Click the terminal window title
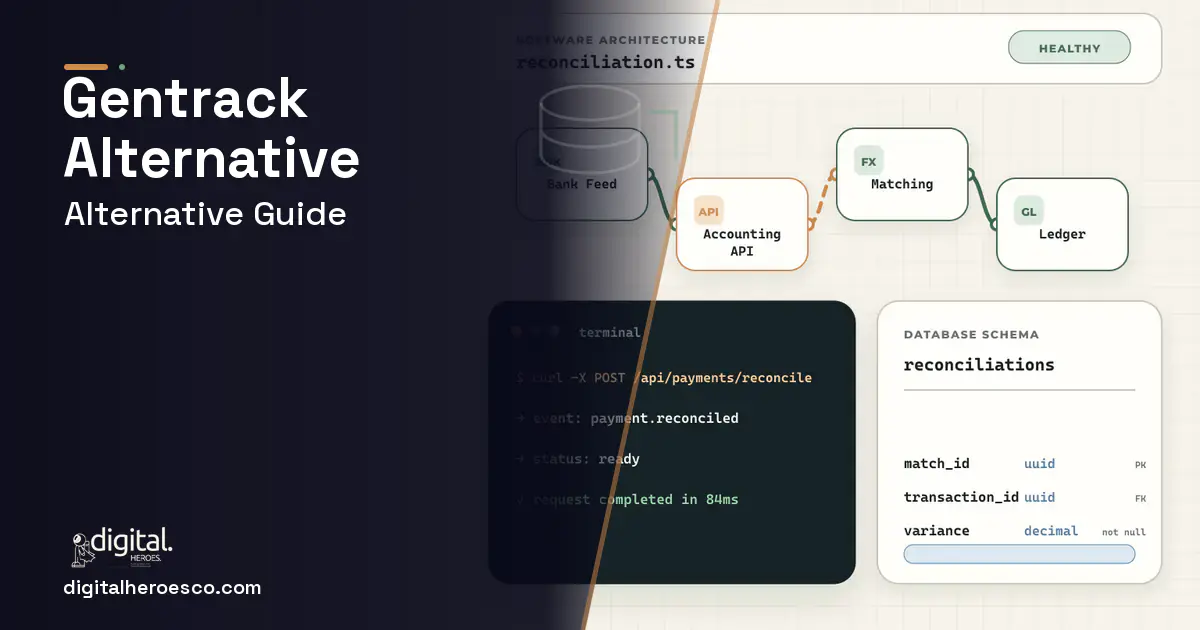1200x630 pixels. 609,332
